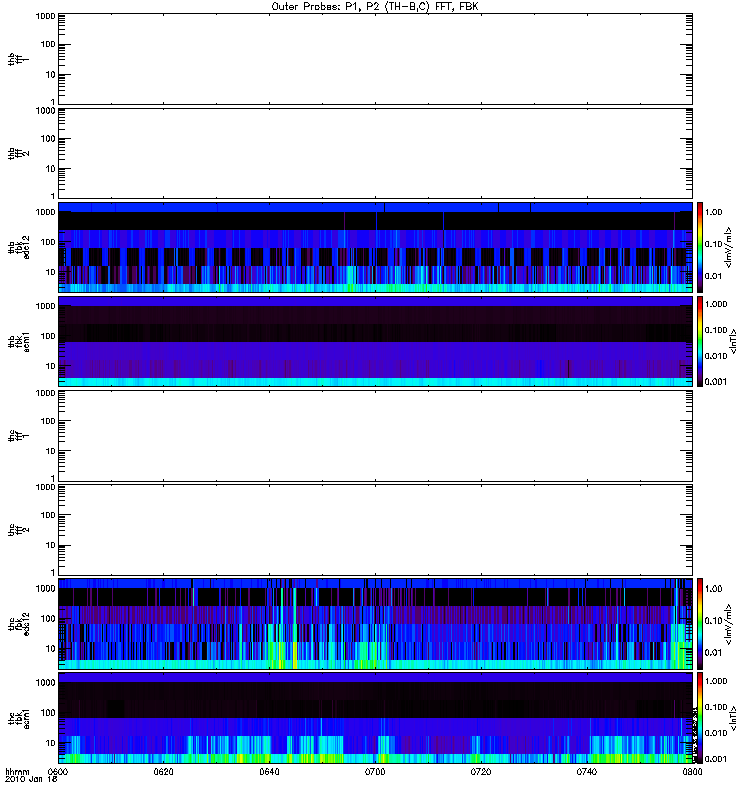Click the 0720 time tick label
The height and width of the screenshot is (800, 750).
481,772
